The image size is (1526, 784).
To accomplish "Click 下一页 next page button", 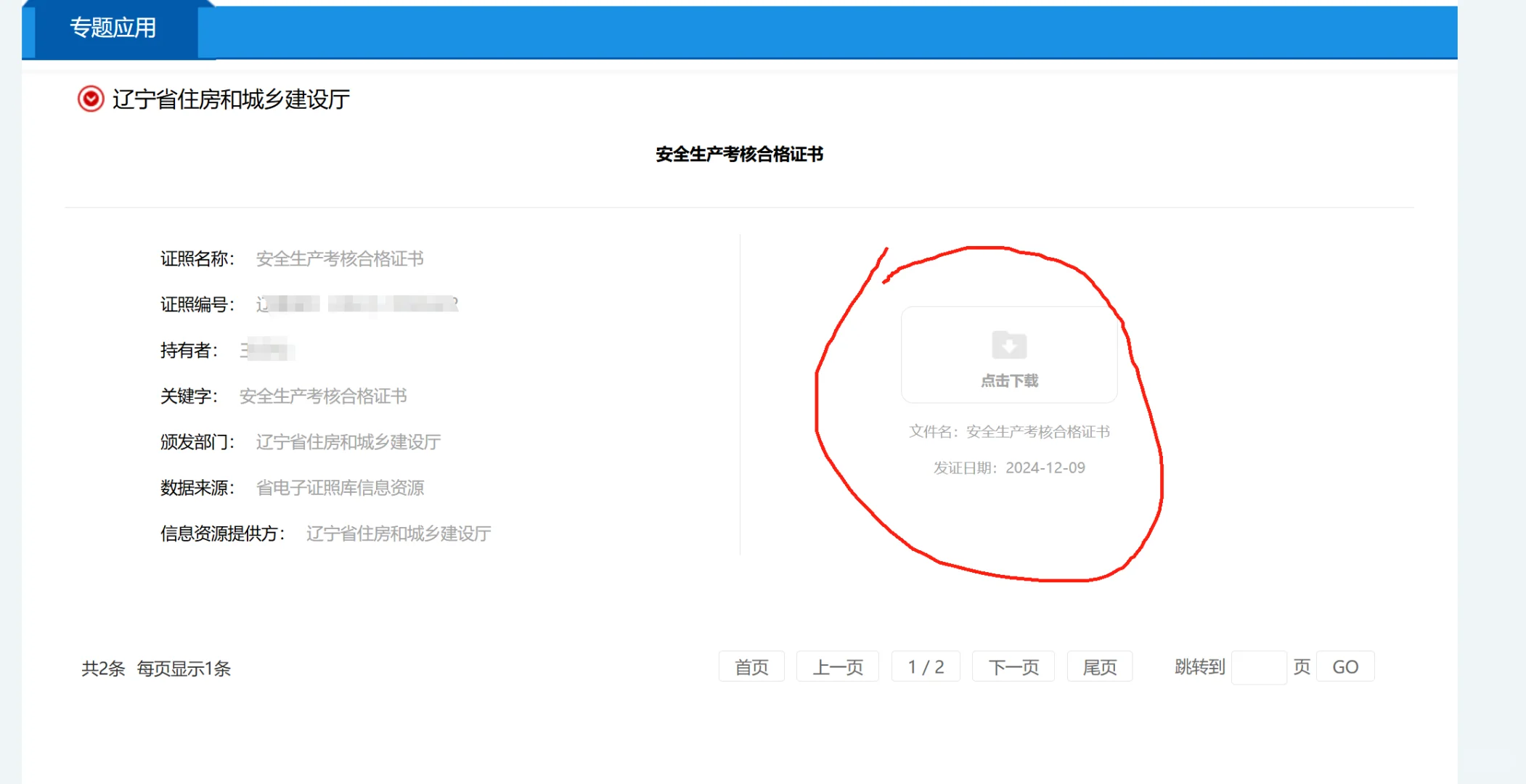I will pos(1013,667).
